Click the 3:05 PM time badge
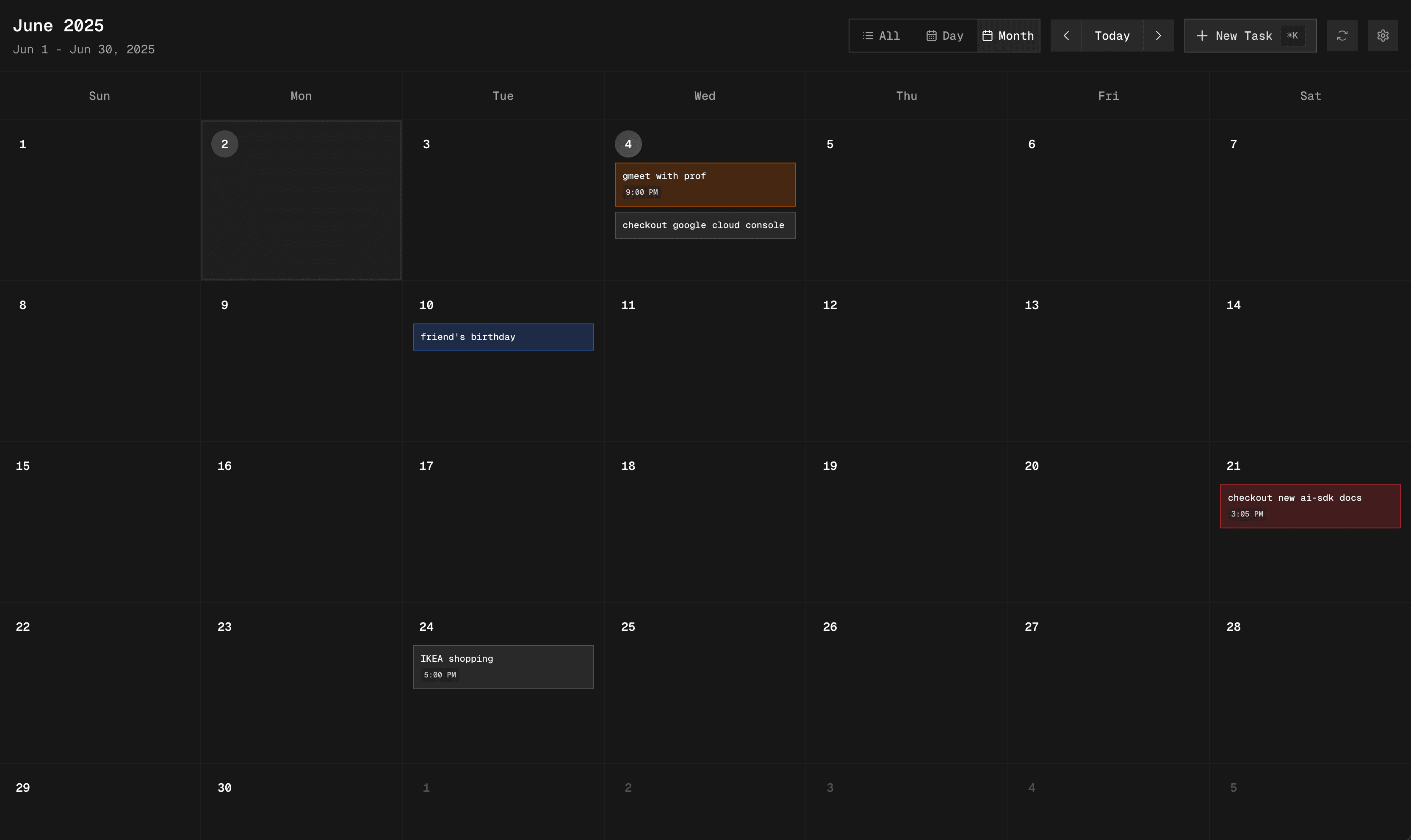 coord(1247,514)
